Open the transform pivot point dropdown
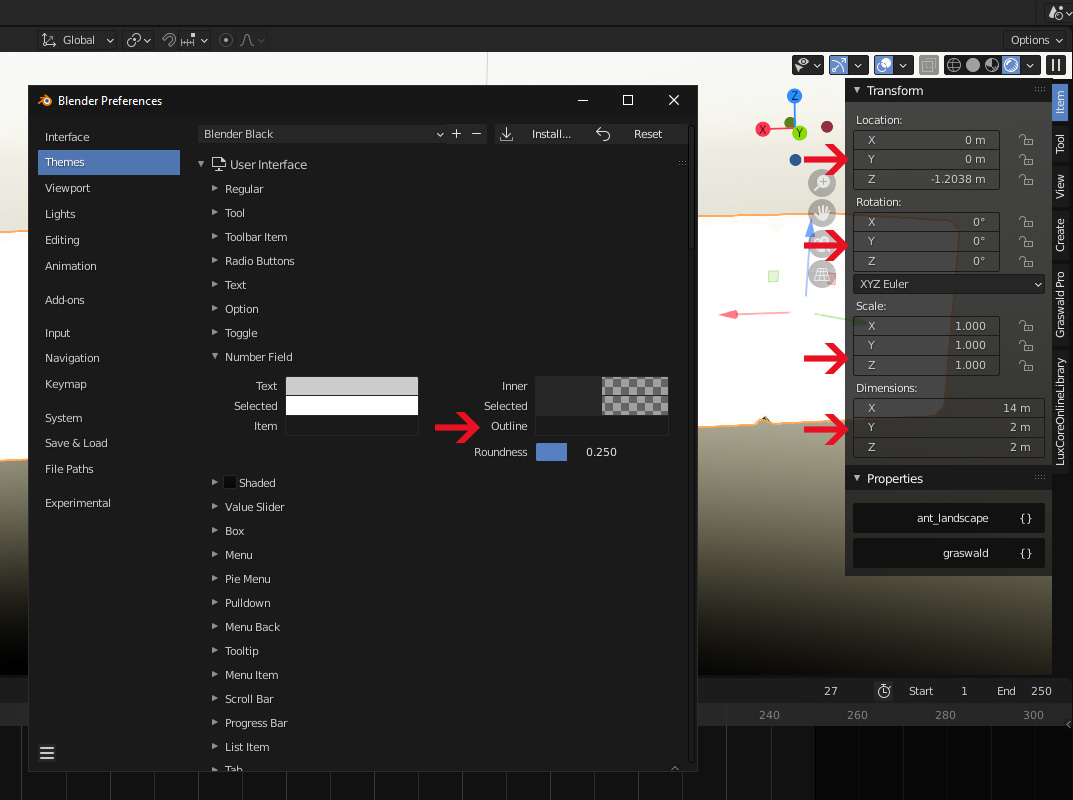 [138, 40]
